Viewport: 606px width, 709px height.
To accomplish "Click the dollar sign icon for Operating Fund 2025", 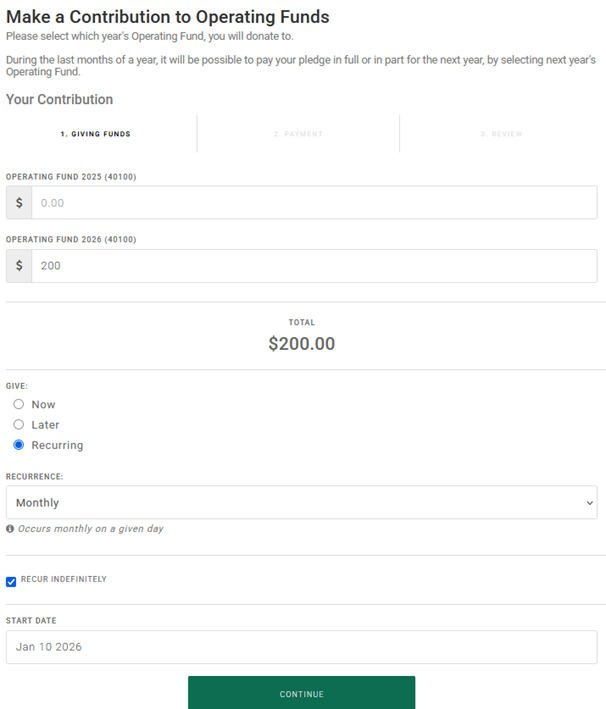I will point(19,202).
